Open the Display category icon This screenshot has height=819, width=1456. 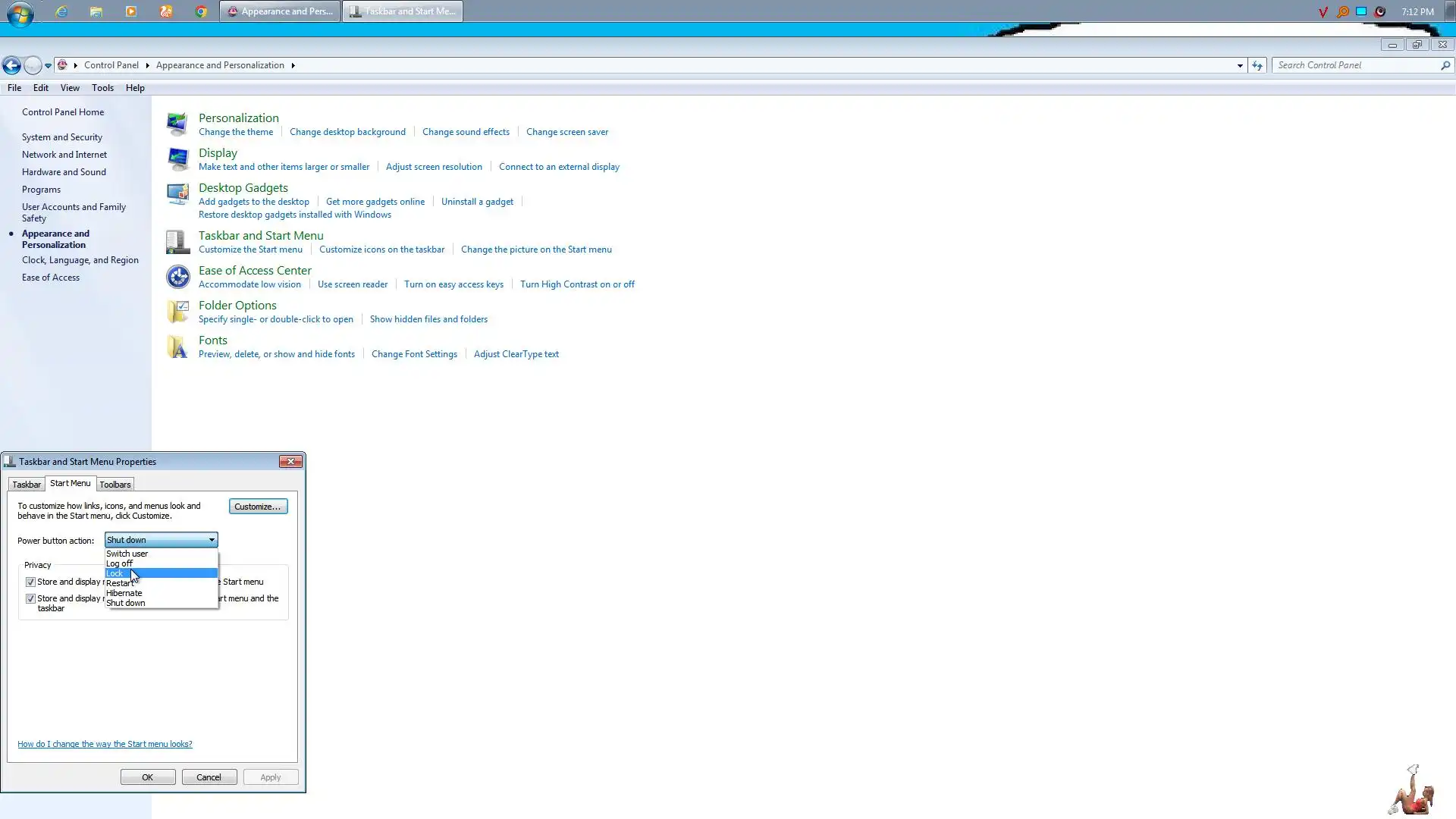pos(177,158)
